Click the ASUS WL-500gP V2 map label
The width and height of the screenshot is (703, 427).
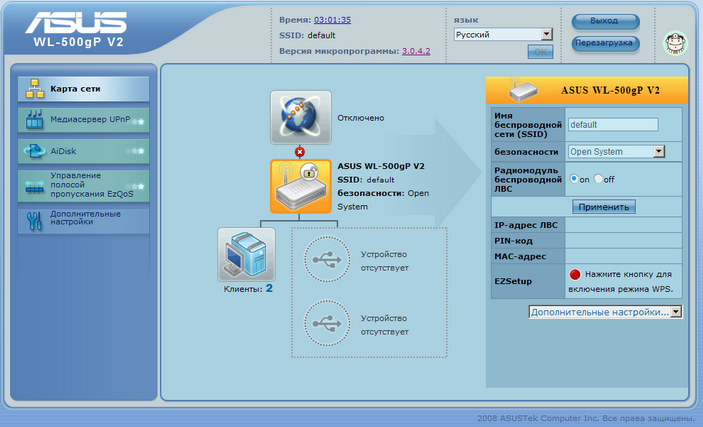point(381,166)
